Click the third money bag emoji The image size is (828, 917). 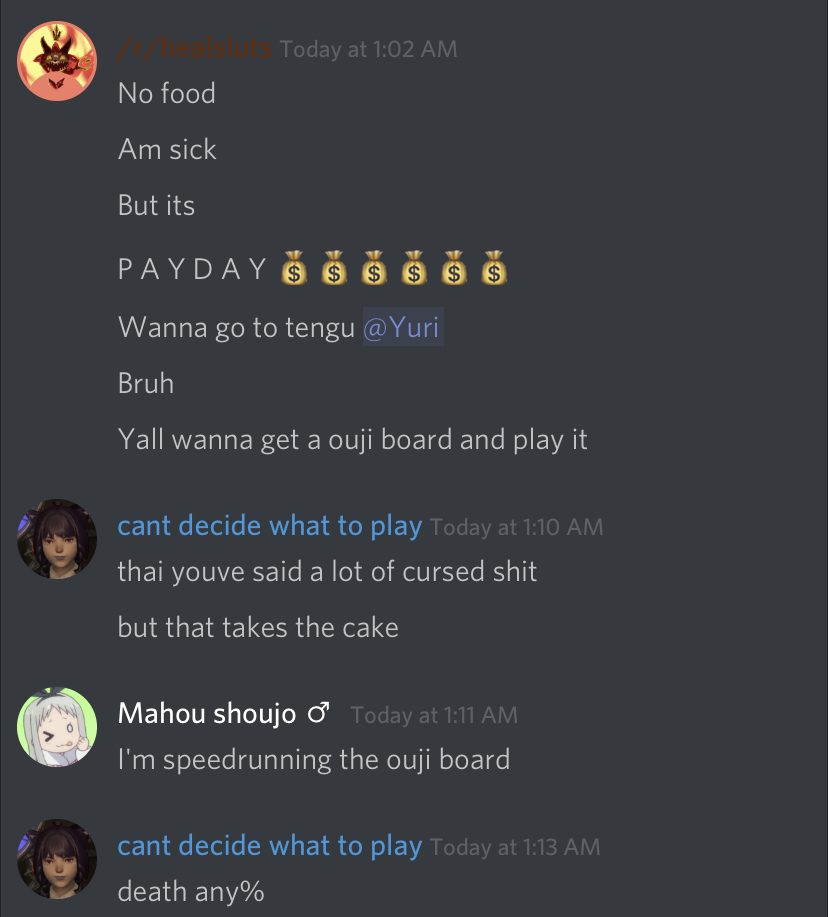374,268
